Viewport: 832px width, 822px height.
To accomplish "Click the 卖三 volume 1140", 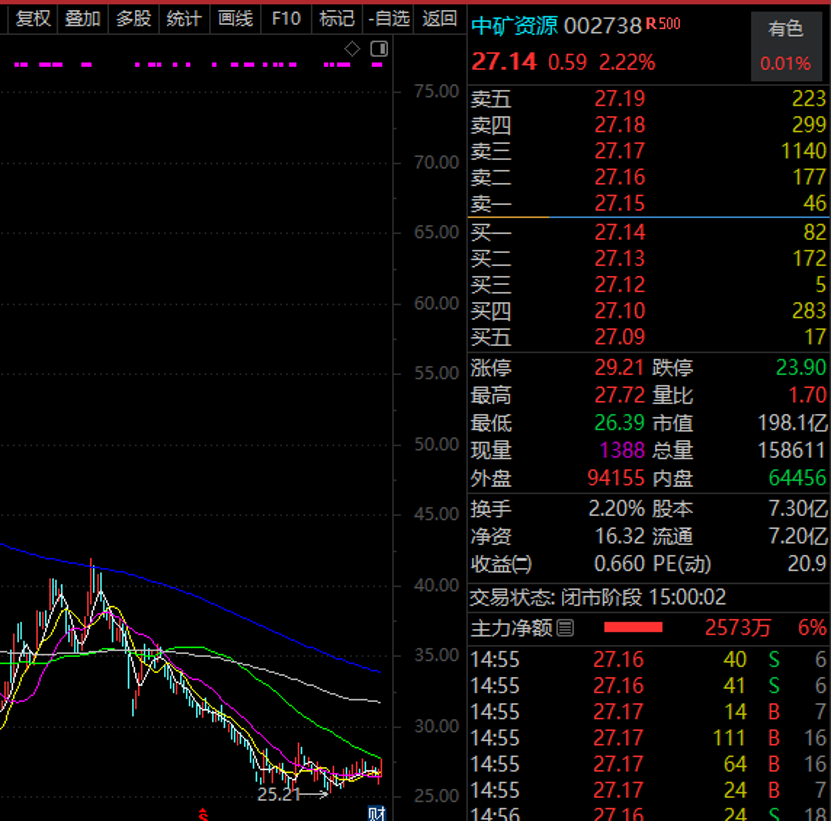I will click(x=803, y=151).
